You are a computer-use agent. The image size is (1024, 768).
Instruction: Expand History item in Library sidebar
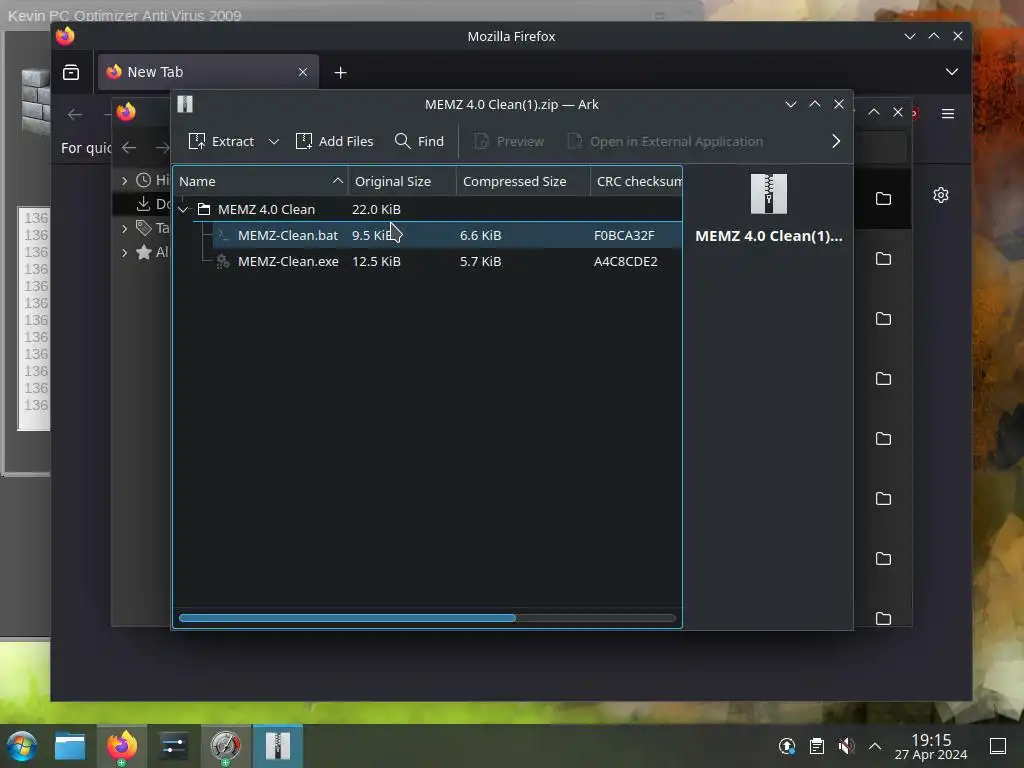click(x=125, y=180)
